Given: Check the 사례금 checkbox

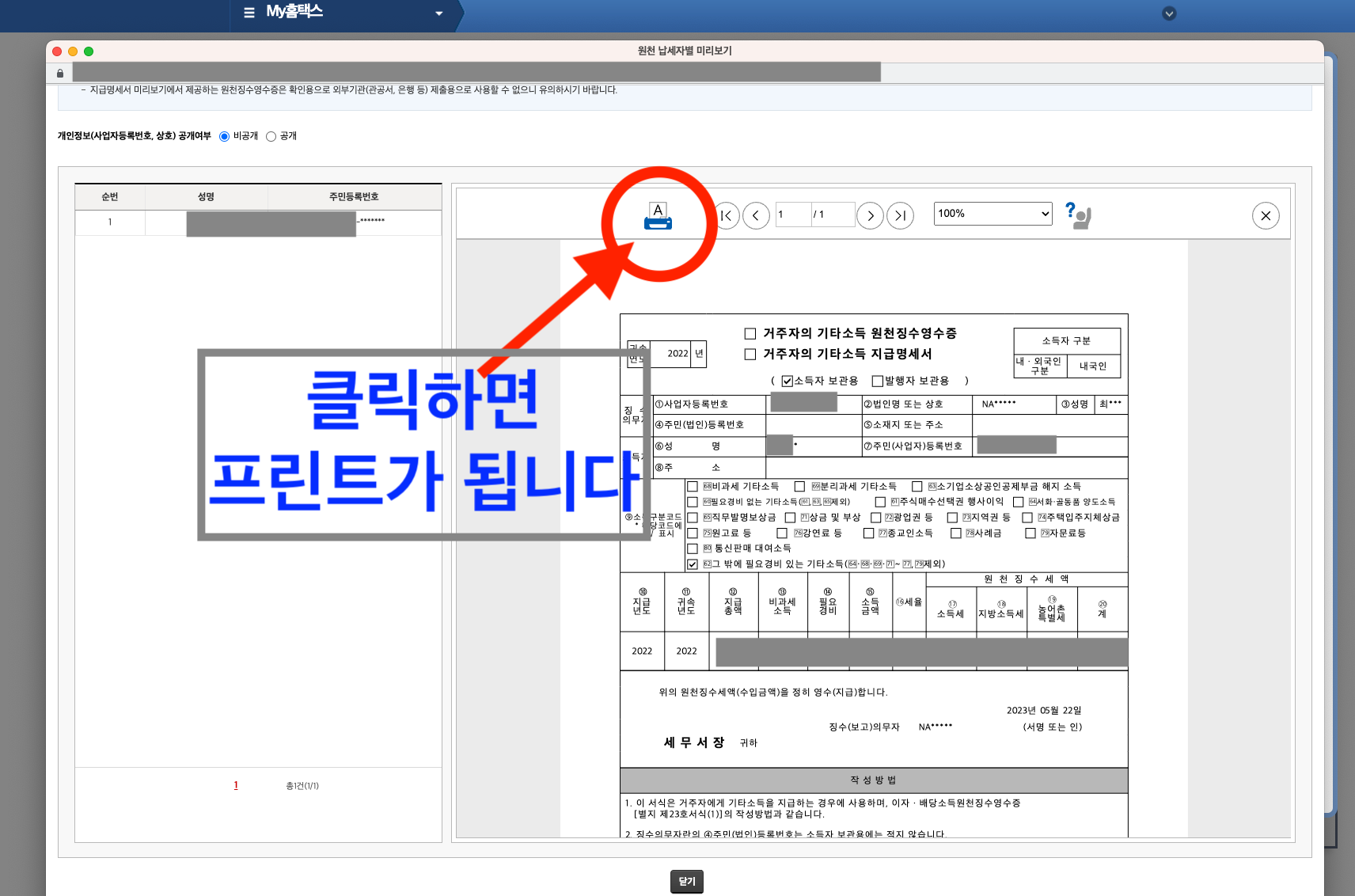Looking at the screenshot, I should 955,533.
